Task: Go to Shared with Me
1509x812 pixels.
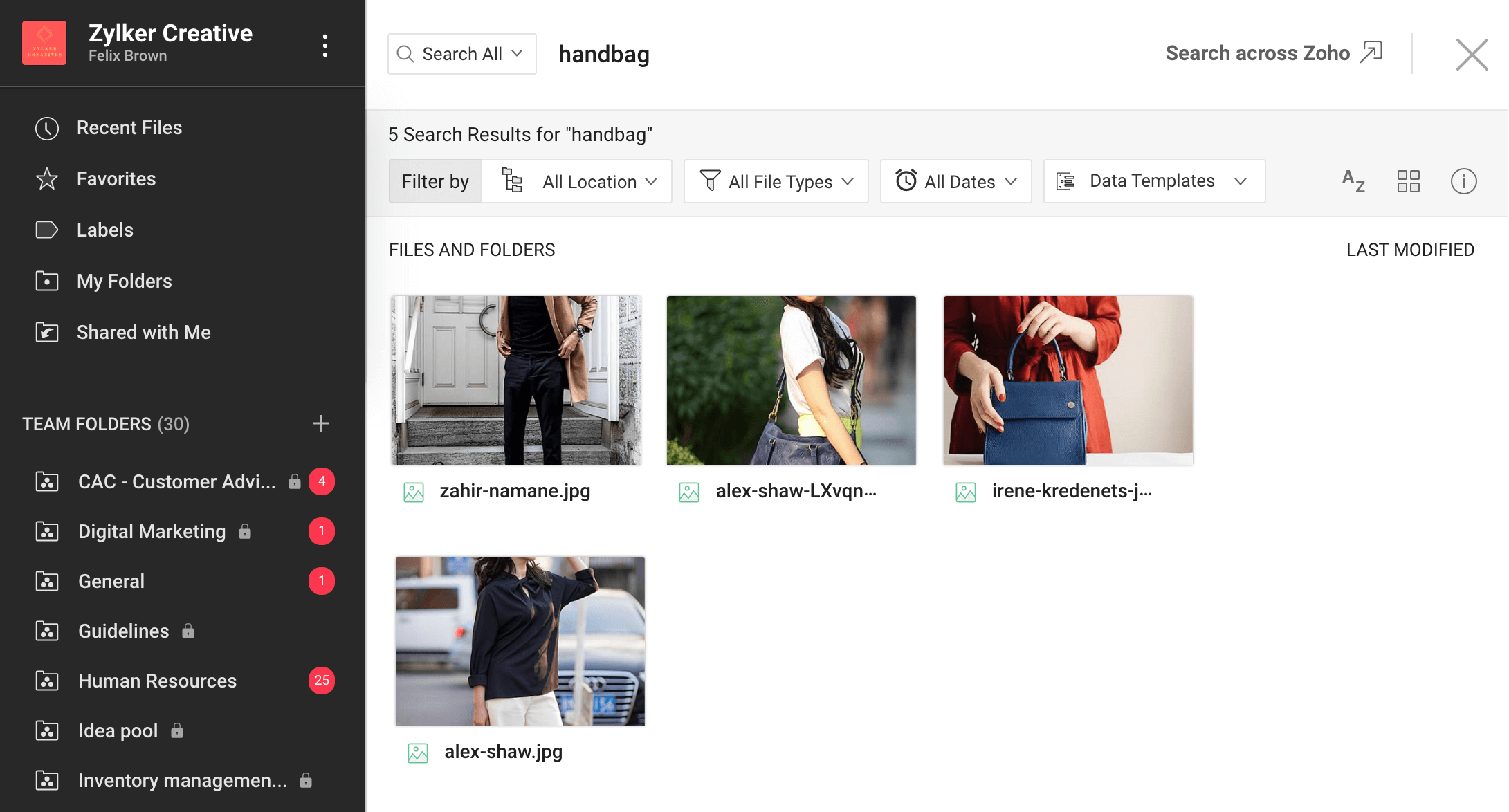Action: click(143, 333)
